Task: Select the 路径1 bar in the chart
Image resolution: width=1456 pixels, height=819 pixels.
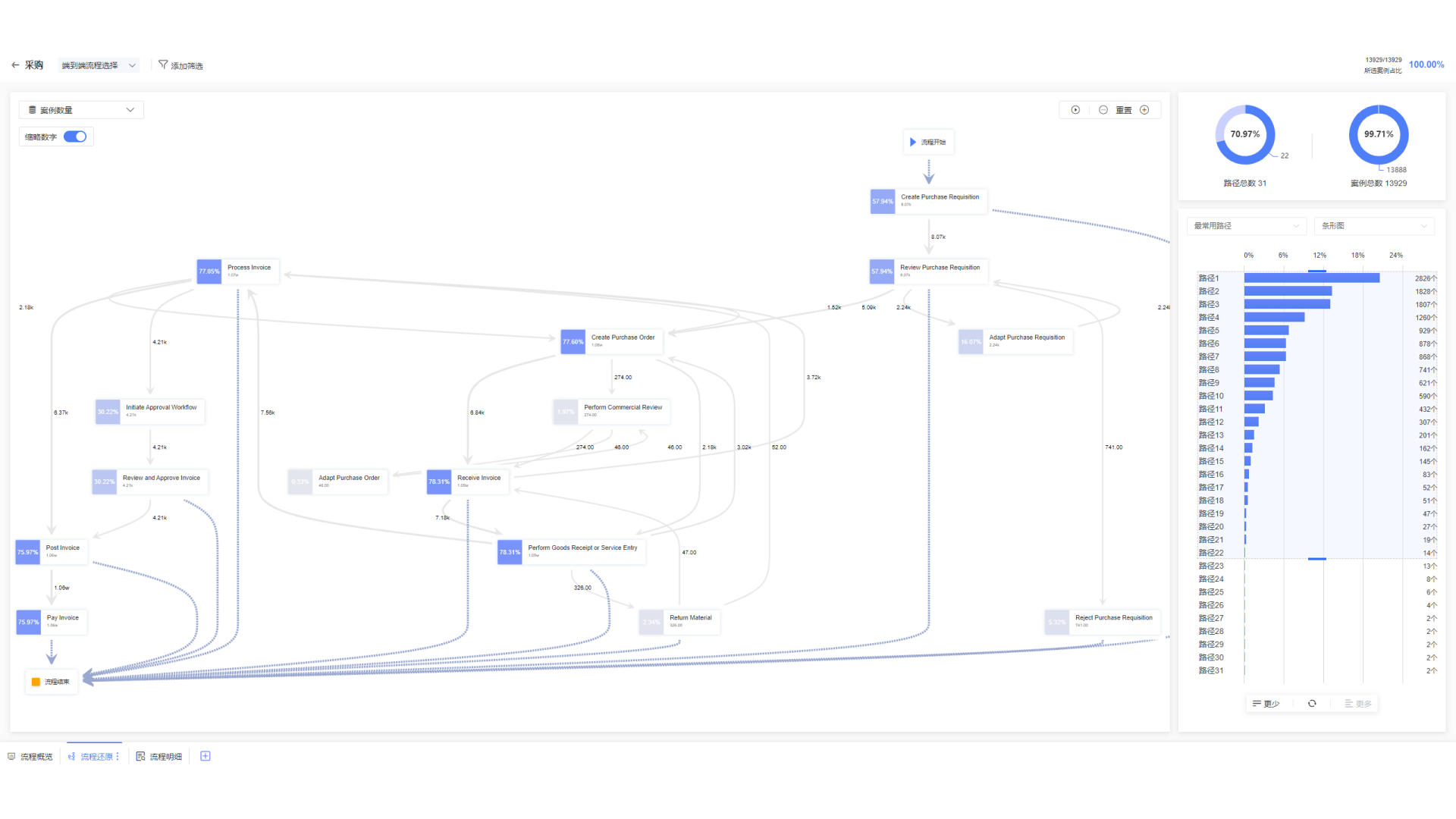Action: (x=1311, y=278)
